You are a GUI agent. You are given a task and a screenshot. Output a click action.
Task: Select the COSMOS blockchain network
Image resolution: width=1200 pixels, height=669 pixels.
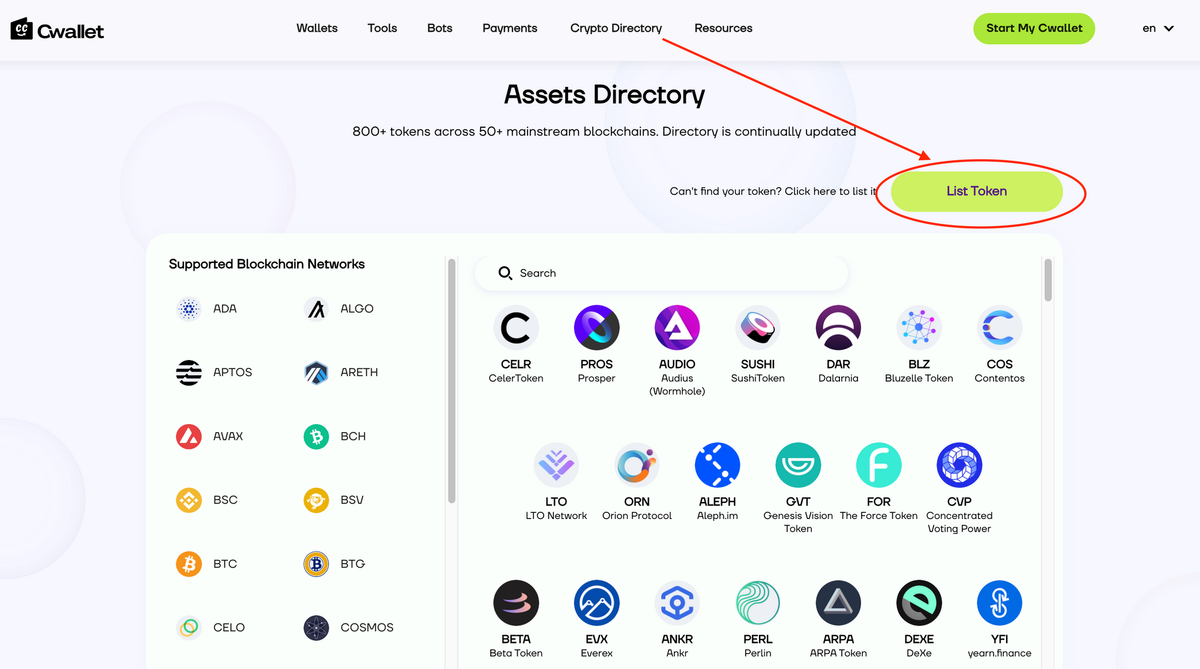pos(349,628)
